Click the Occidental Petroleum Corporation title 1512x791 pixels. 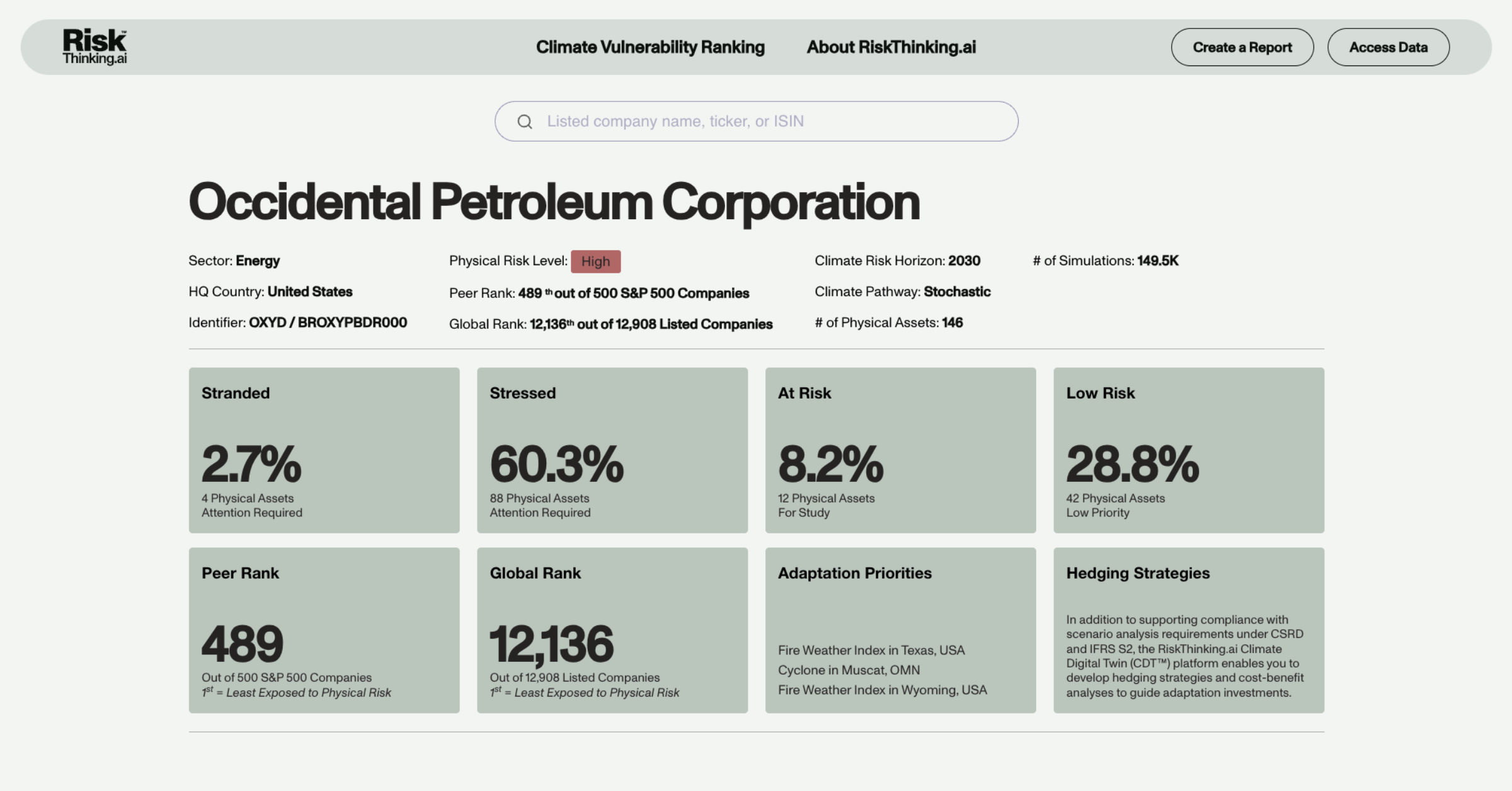[554, 203]
